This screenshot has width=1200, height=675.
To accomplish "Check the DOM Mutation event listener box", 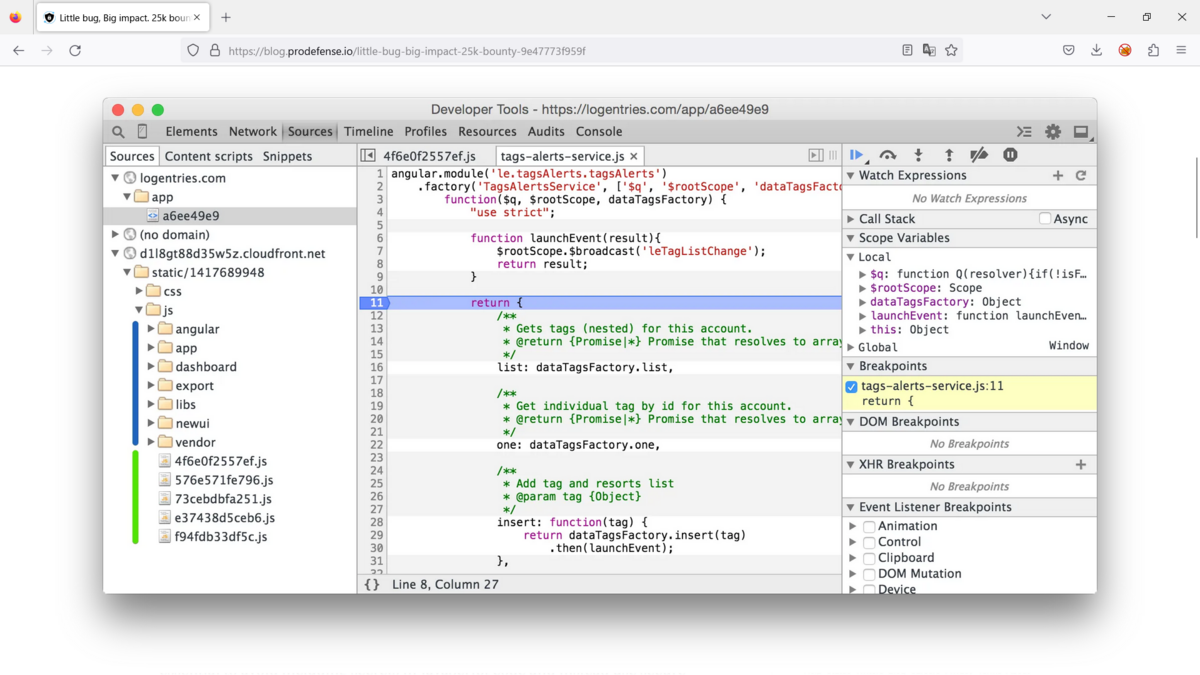I will click(869, 574).
